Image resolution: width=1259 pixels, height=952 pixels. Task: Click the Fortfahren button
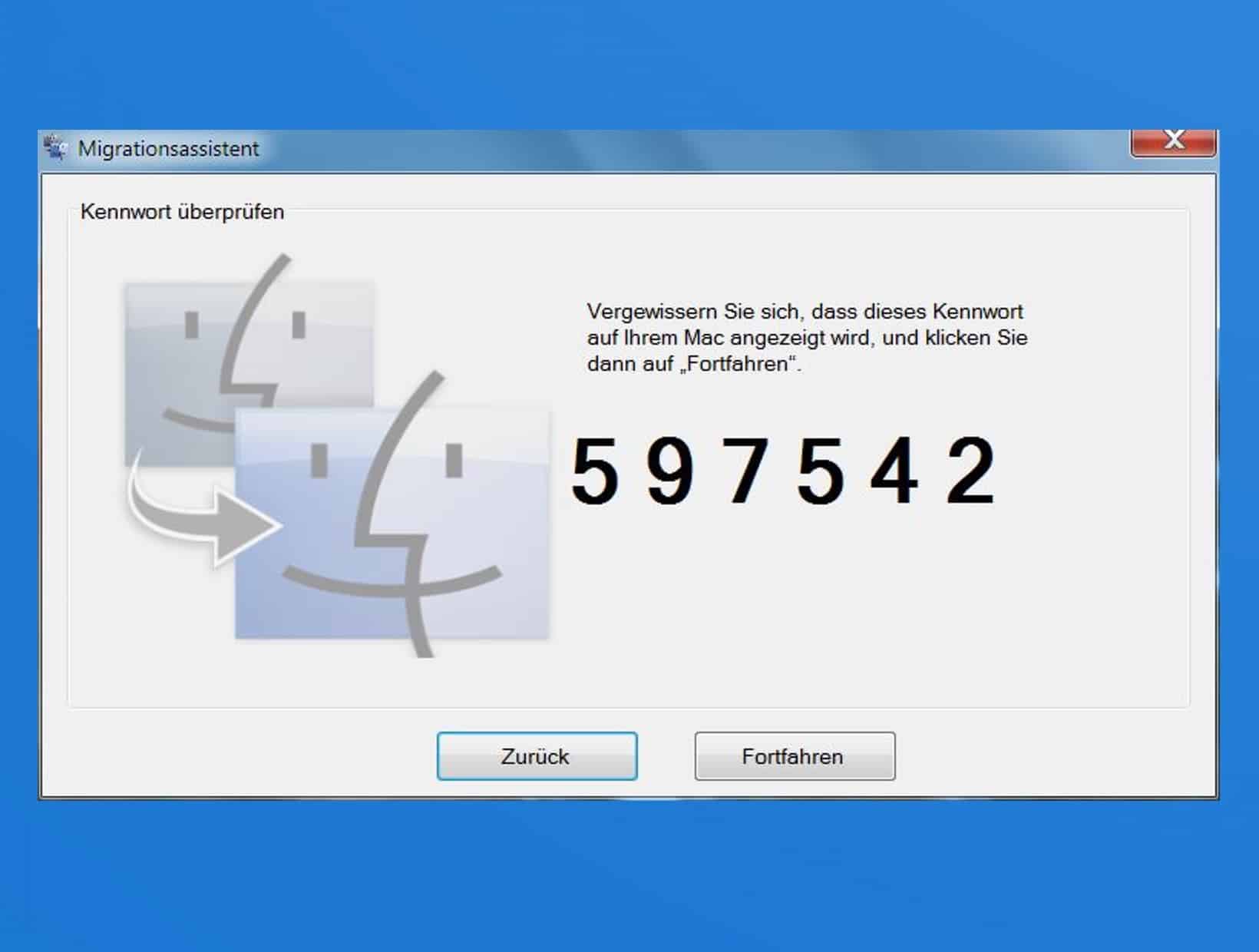tap(795, 756)
